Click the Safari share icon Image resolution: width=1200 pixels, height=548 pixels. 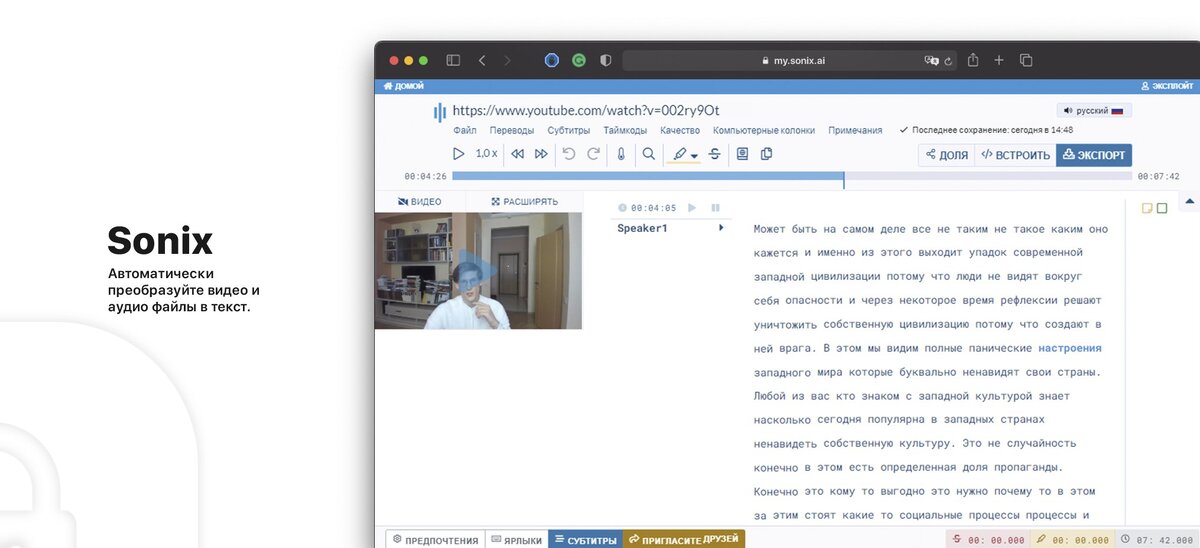point(973,60)
